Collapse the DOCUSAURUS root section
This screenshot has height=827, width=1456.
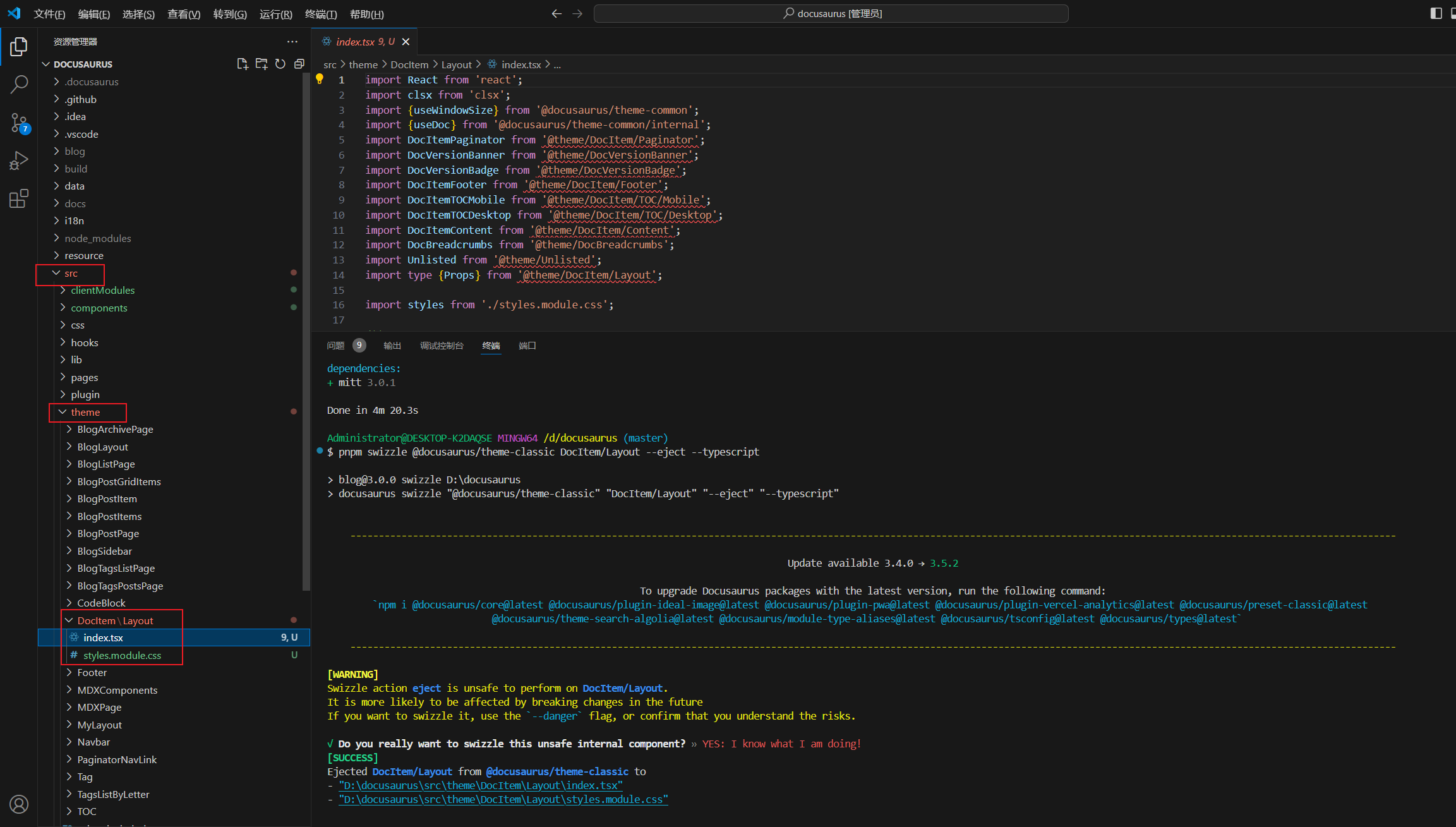pos(83,64)
